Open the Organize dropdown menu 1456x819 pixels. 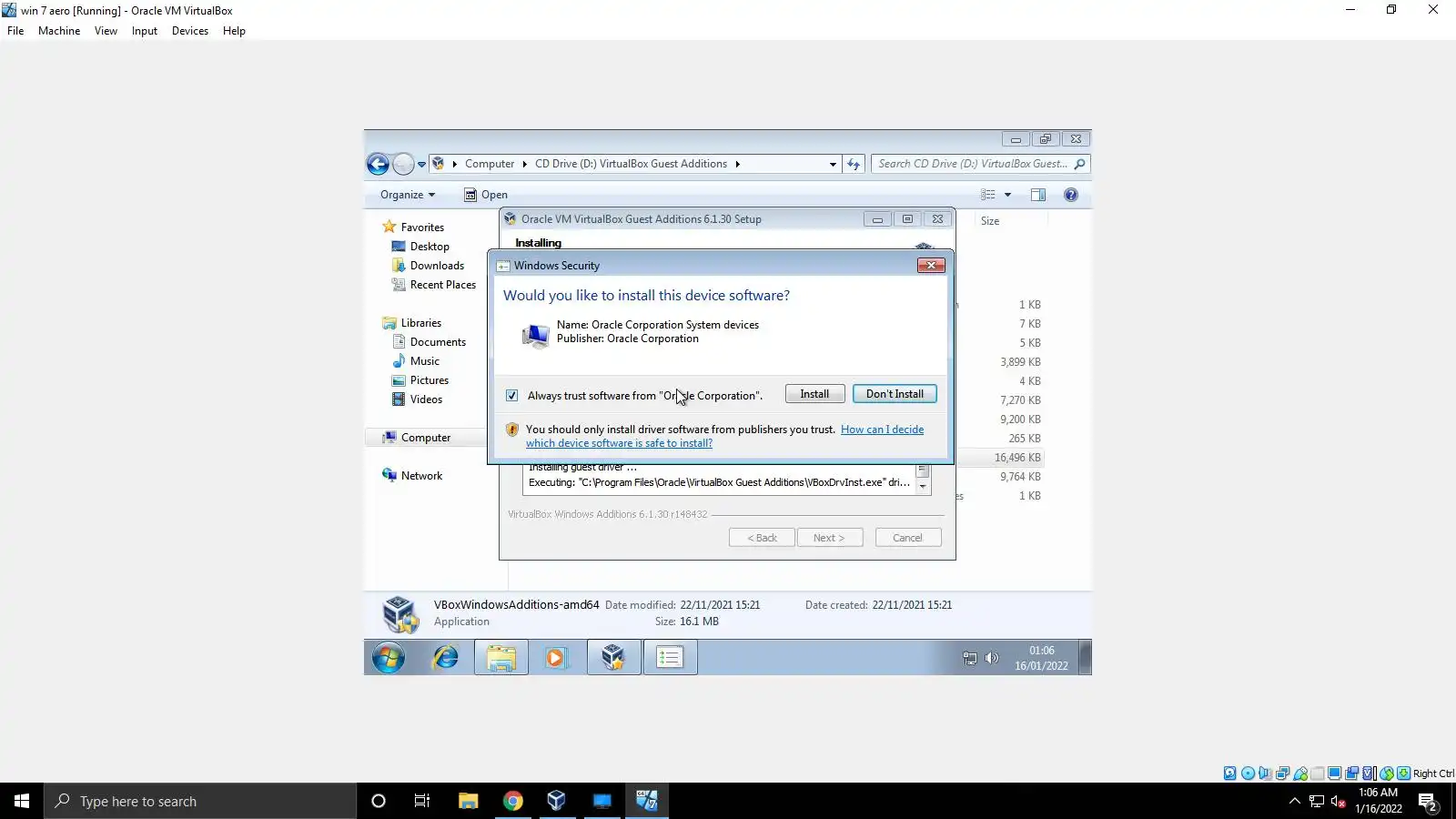click(408, 195)
